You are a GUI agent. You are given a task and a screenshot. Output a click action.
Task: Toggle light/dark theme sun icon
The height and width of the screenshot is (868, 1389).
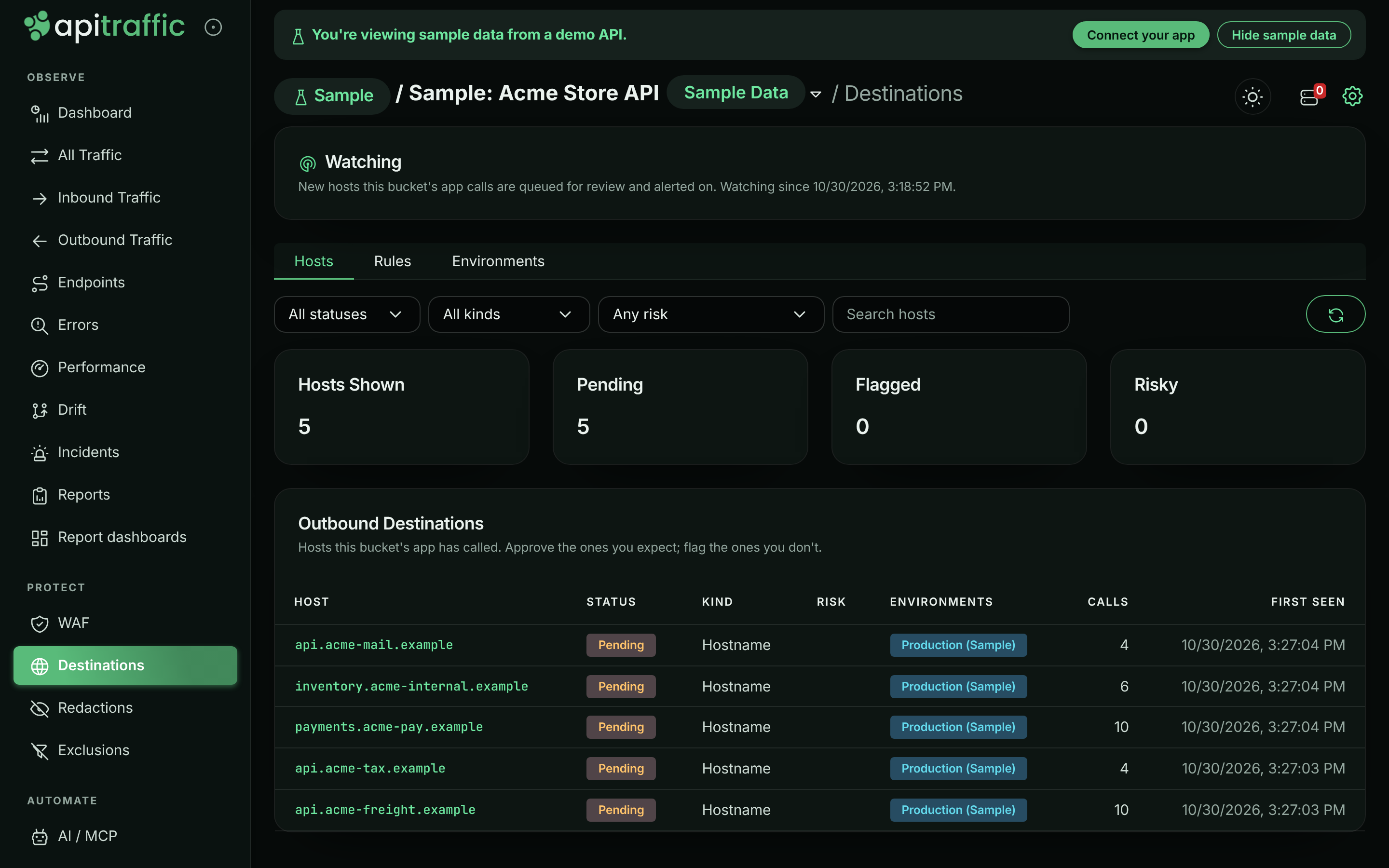1253,96
